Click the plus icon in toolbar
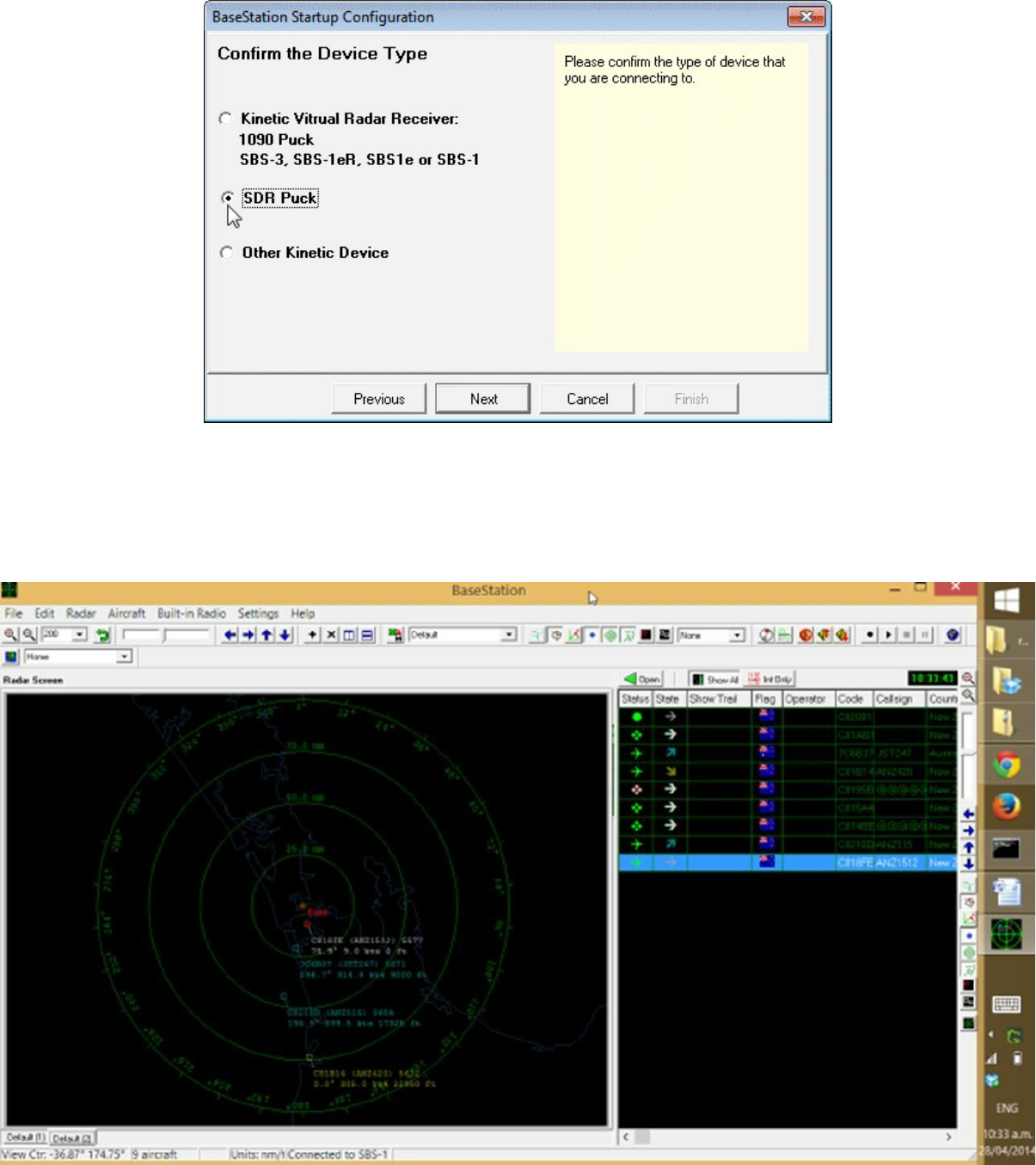The image size is (1036, 1165). (x=312, y=635)
